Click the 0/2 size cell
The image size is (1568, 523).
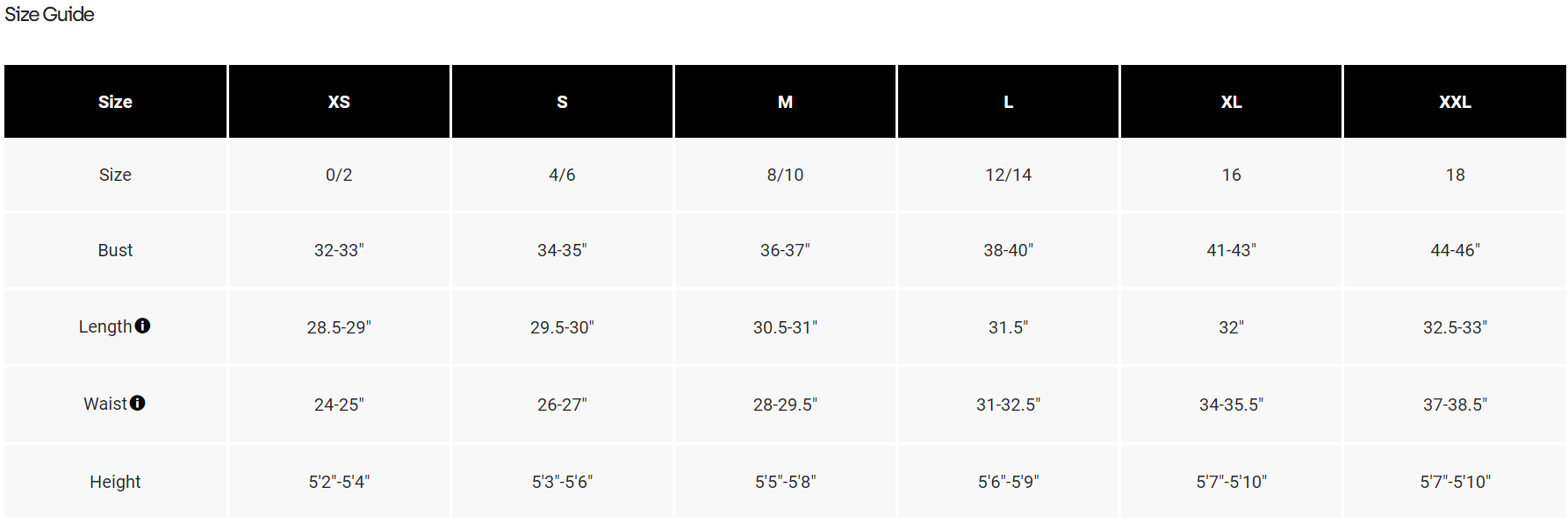pyautogui.click(x=339, y=175)
